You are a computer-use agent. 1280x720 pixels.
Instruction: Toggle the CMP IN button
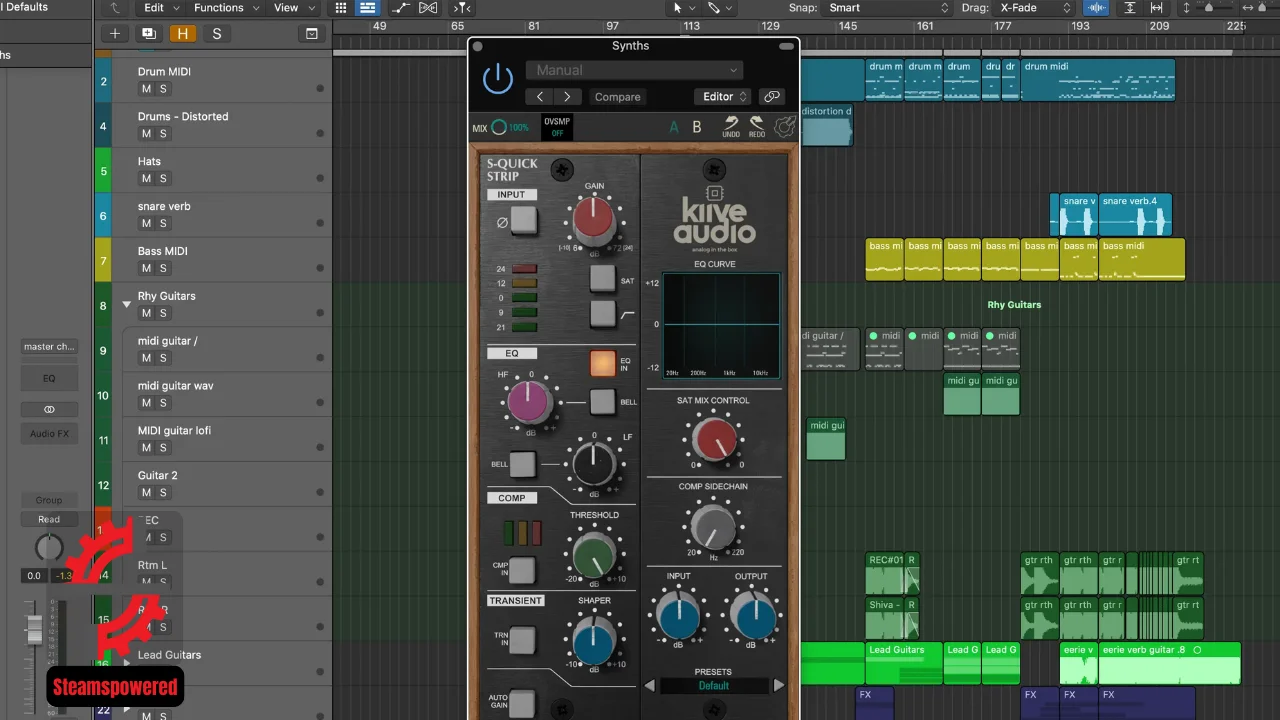coord(522,571)
